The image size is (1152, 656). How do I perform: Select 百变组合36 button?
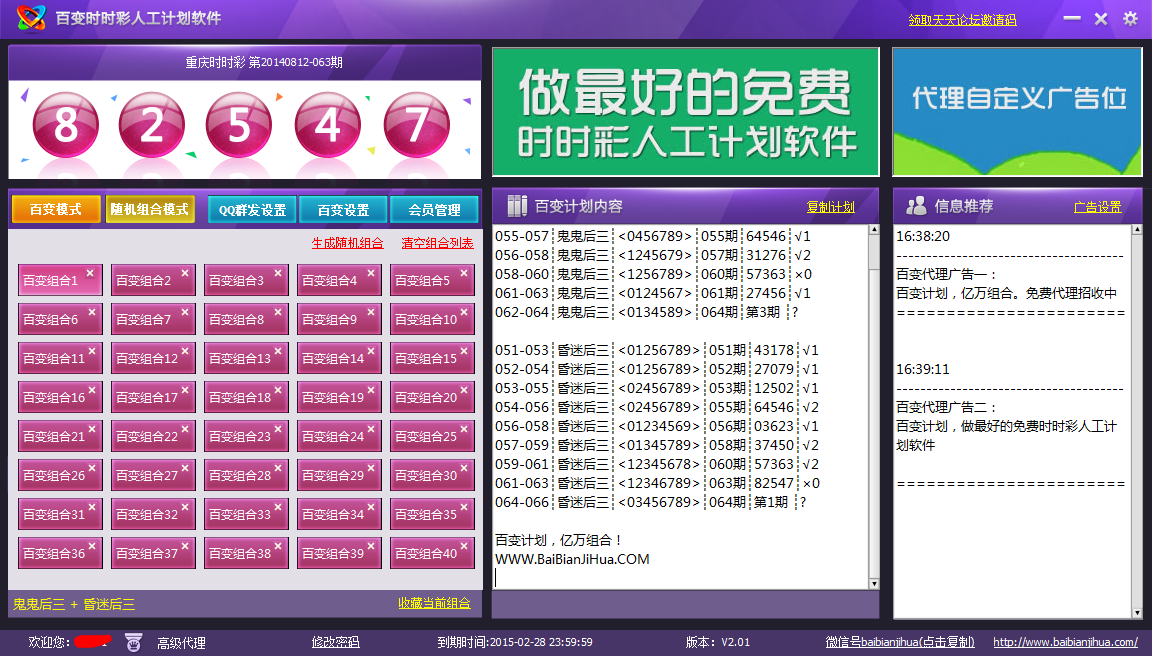click(60, 553)
